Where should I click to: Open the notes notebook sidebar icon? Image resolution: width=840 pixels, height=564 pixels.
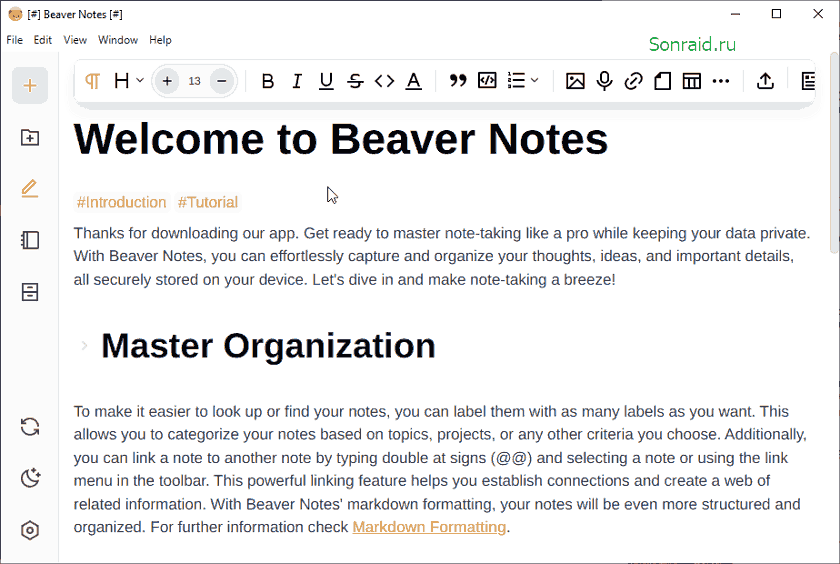(30, 240)
